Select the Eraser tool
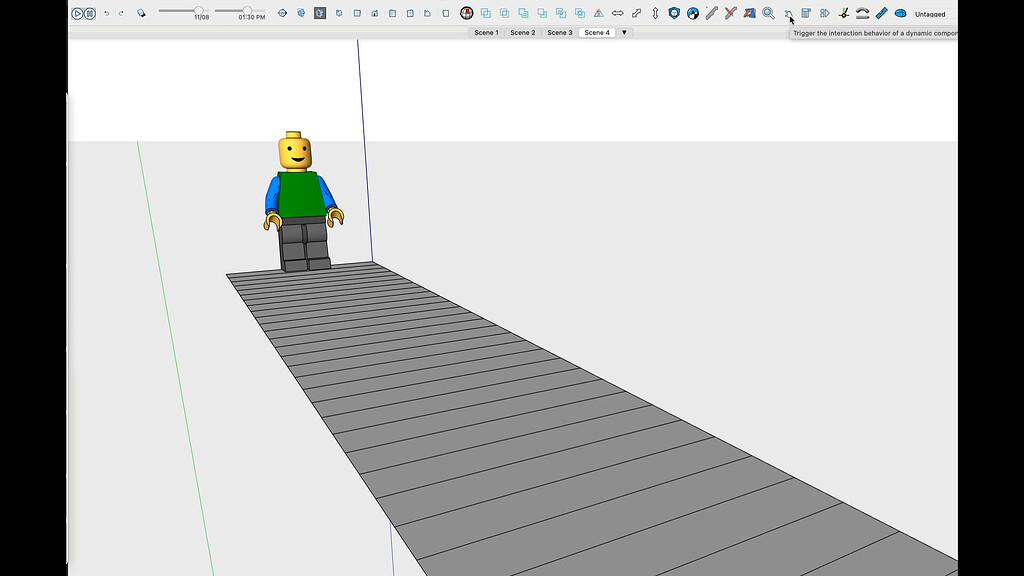Viewport: 1024px width, 576px height. 730,13
